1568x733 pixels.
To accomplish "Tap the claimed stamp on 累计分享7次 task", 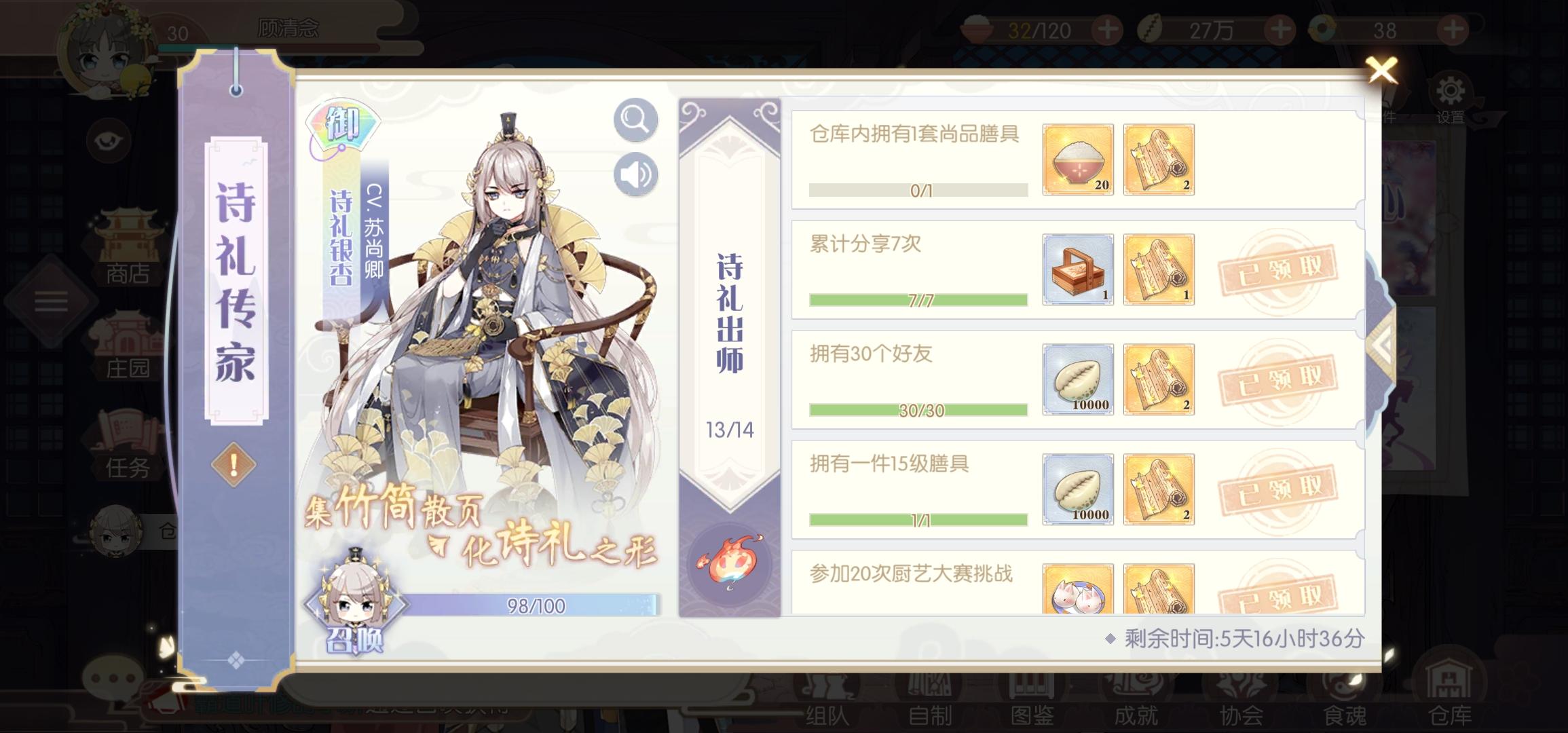I will click(1278, 269).
